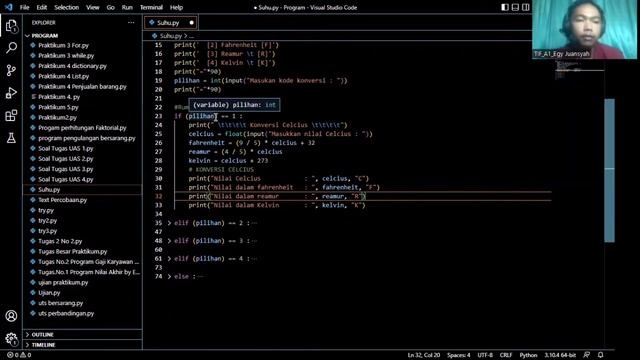Expand folded elif pilihan == 2 block
The height and width of the screenshot is (360, 640).
coord(169,223)
